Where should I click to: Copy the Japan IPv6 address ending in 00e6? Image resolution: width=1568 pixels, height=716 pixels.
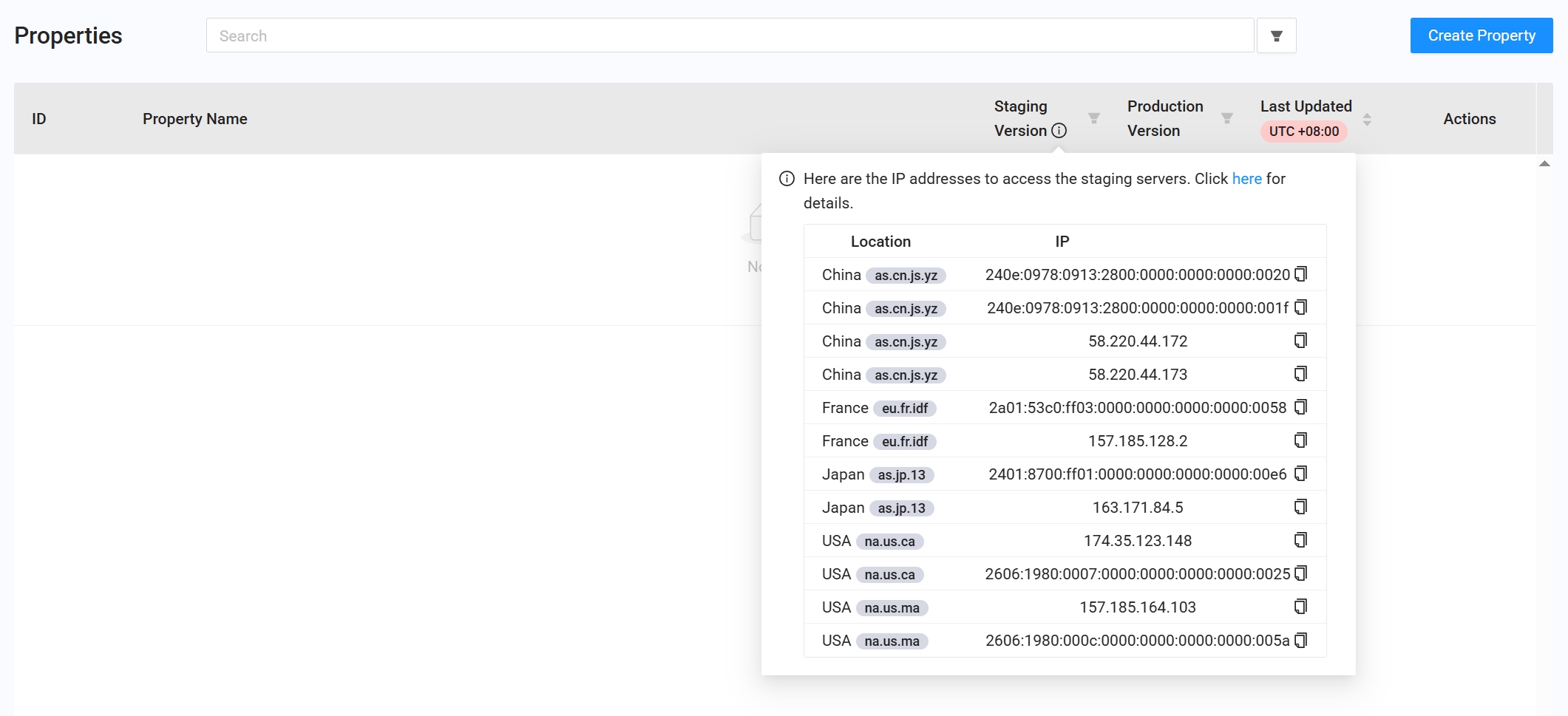[x=1300, y=474]
